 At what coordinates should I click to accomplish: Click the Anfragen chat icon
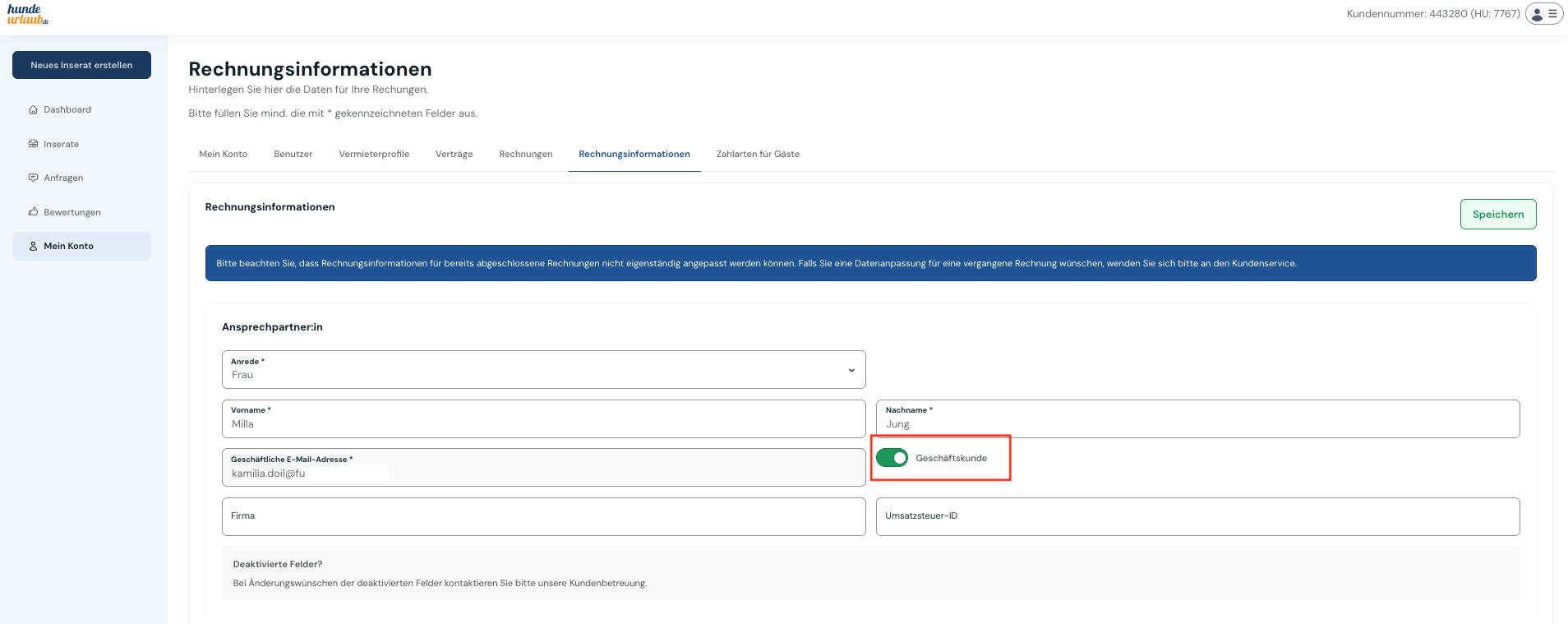(33, 178)
